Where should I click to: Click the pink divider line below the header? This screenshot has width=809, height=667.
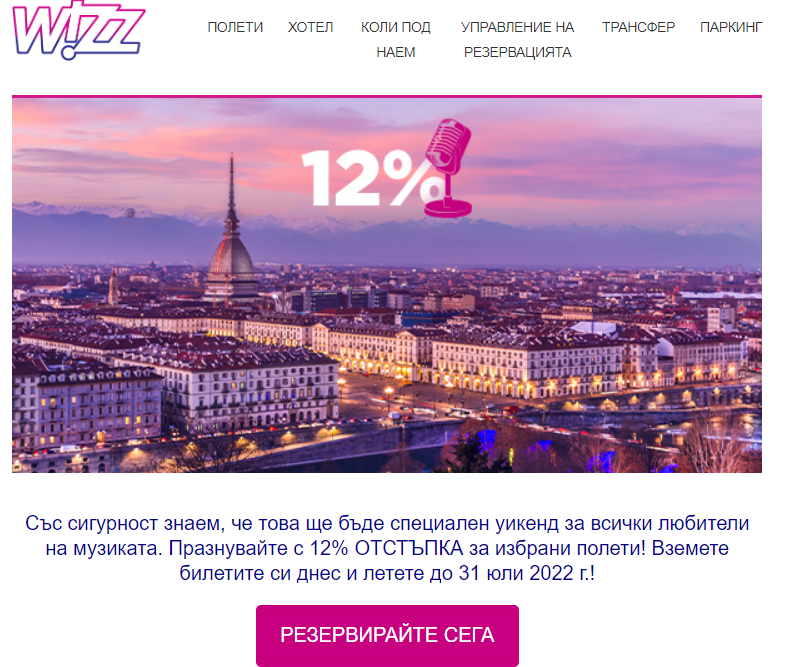click(x=387, y=96)
